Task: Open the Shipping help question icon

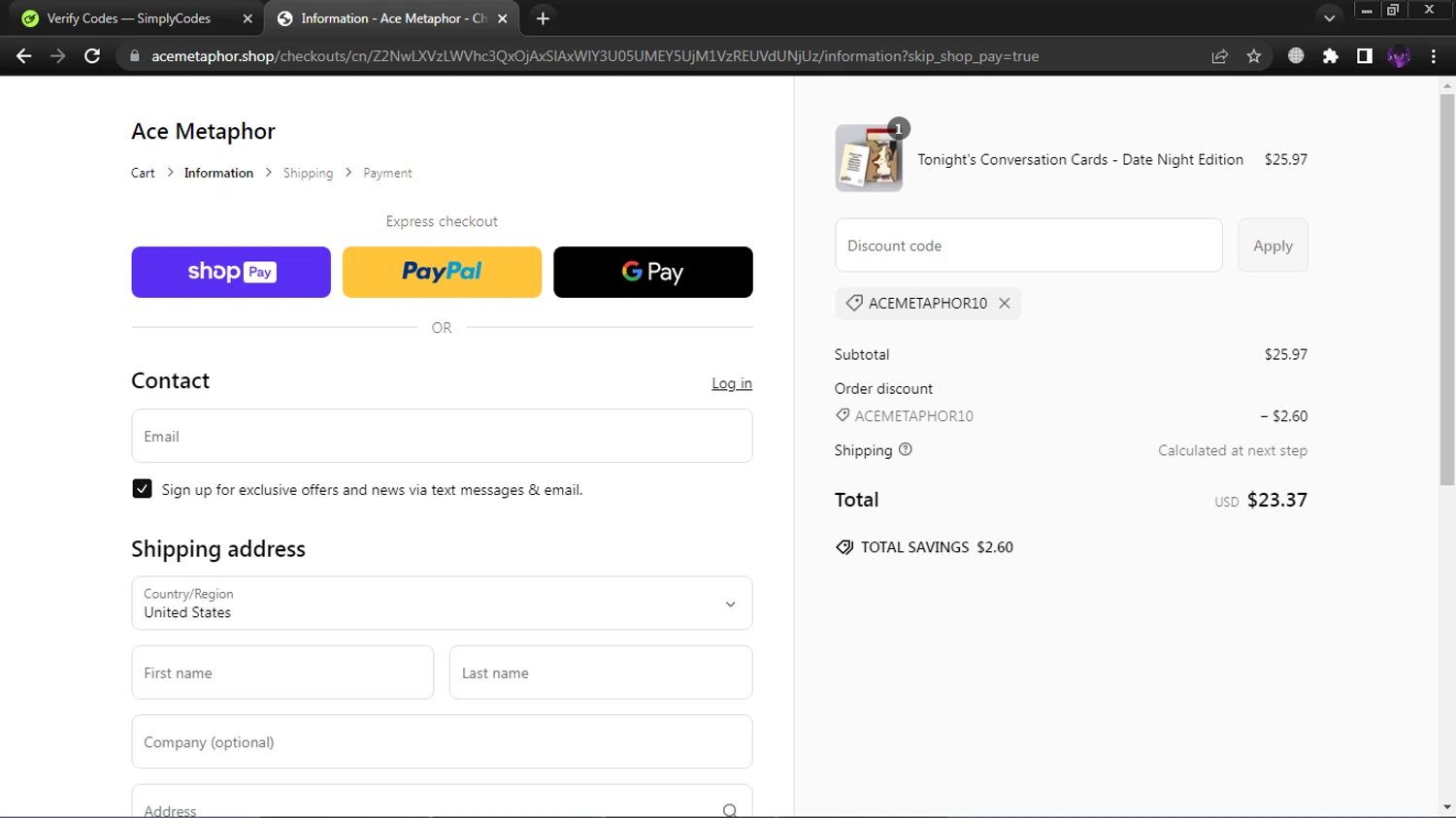Action: click(906, 449)
